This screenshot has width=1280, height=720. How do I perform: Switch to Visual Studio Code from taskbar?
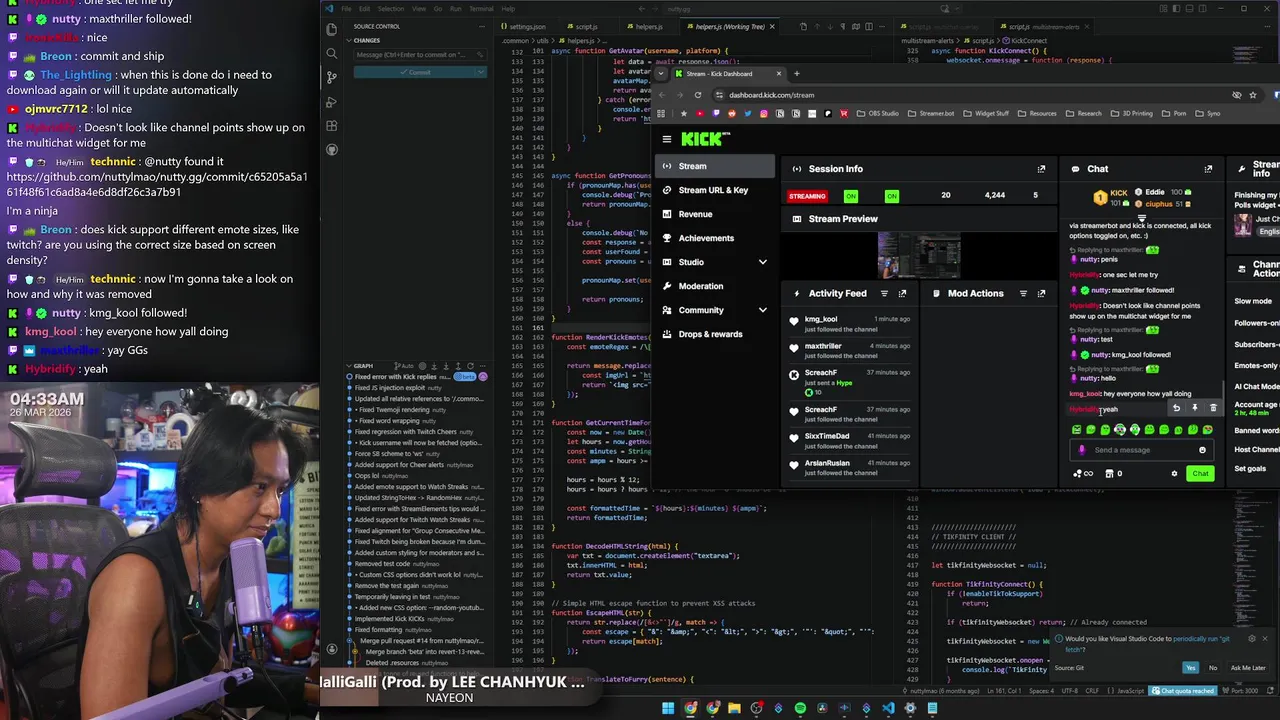click(x=888, y=708)
